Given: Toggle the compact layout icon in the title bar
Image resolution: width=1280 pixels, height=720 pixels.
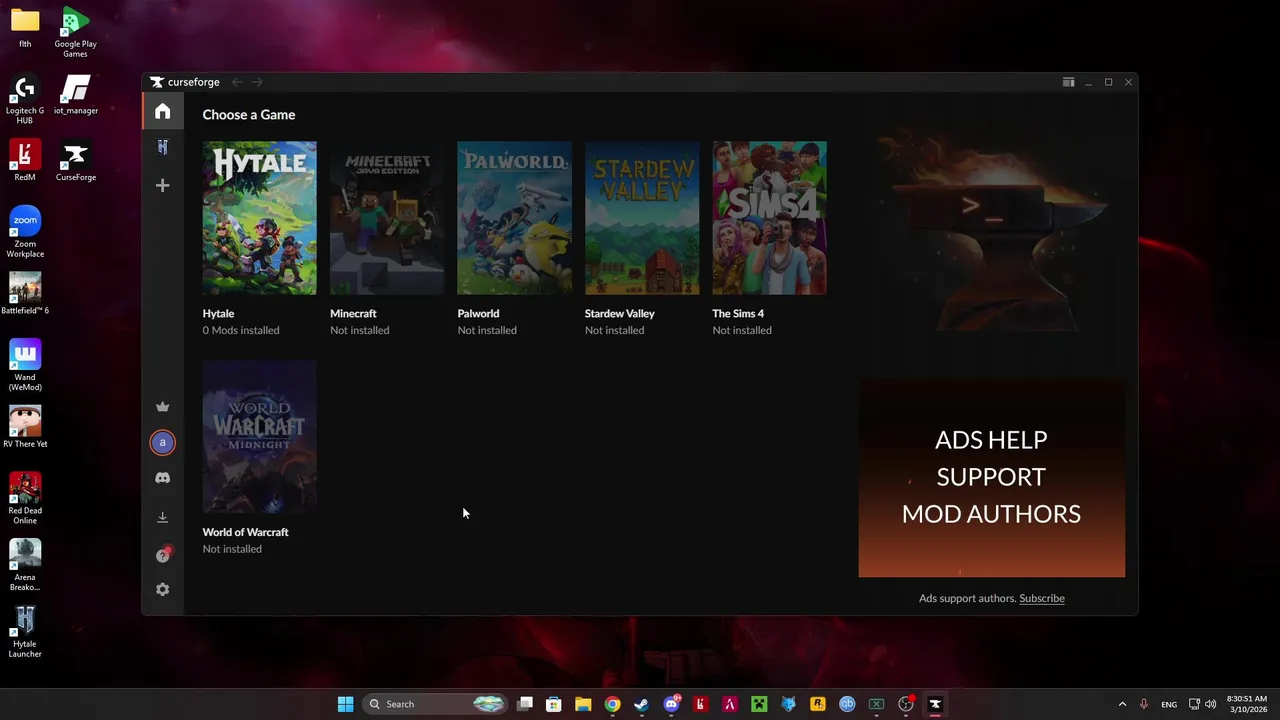Looking at the screenshot, I should pos(1068,82).
